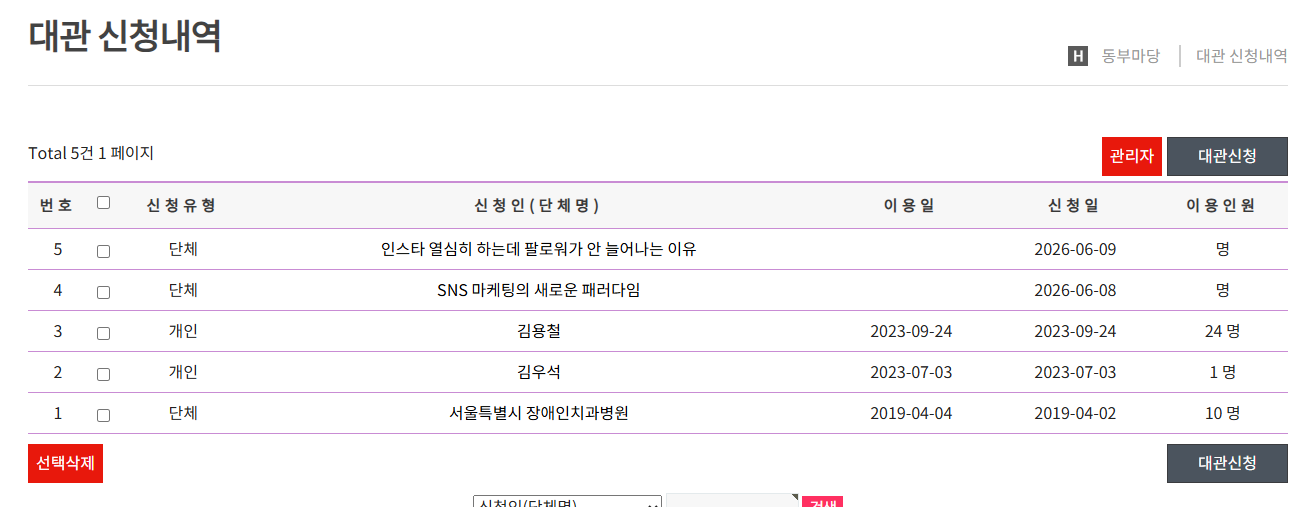Open the 신청인(단체명) search dropdown
1298x507 pixels.
point(567,501)
